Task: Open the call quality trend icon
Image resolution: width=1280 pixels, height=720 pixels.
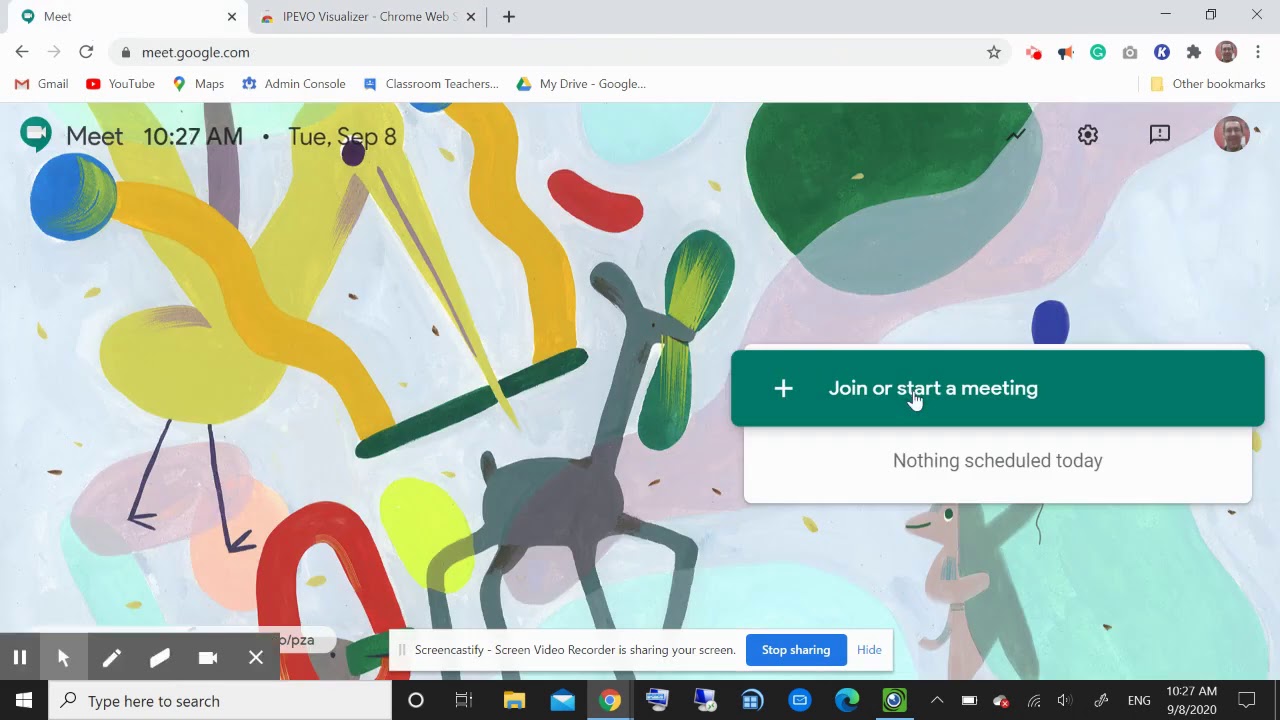Action: (x=1016, y=135)
